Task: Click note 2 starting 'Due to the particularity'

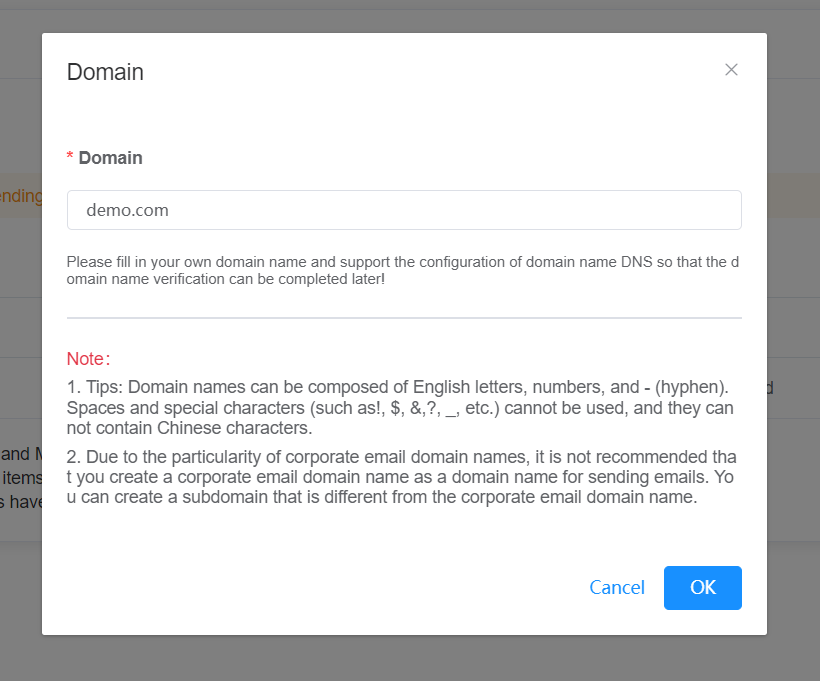Action: pos(401,476)
